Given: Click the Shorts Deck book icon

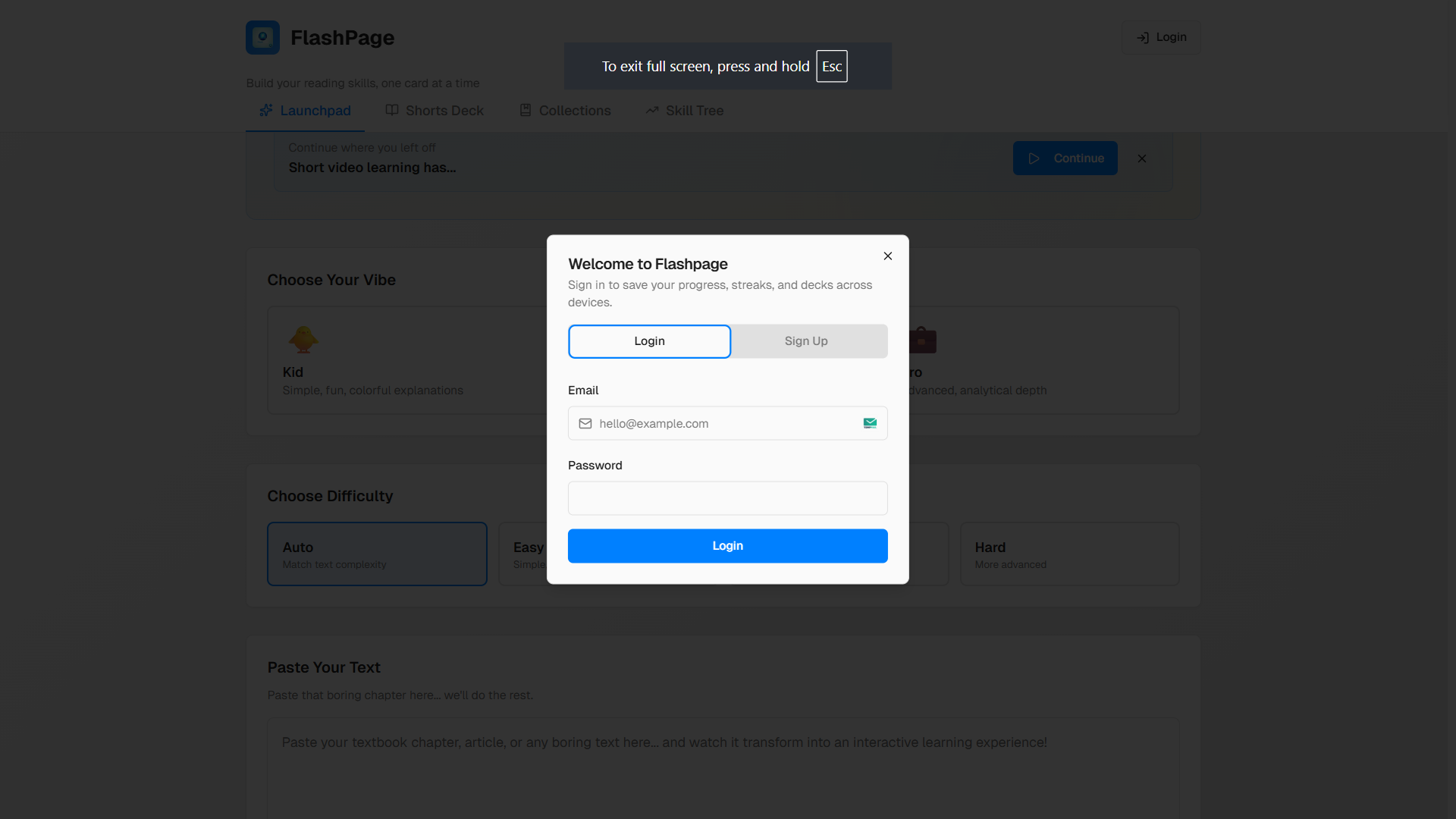Looking at the screenshot, I should (x=392, y=111).
